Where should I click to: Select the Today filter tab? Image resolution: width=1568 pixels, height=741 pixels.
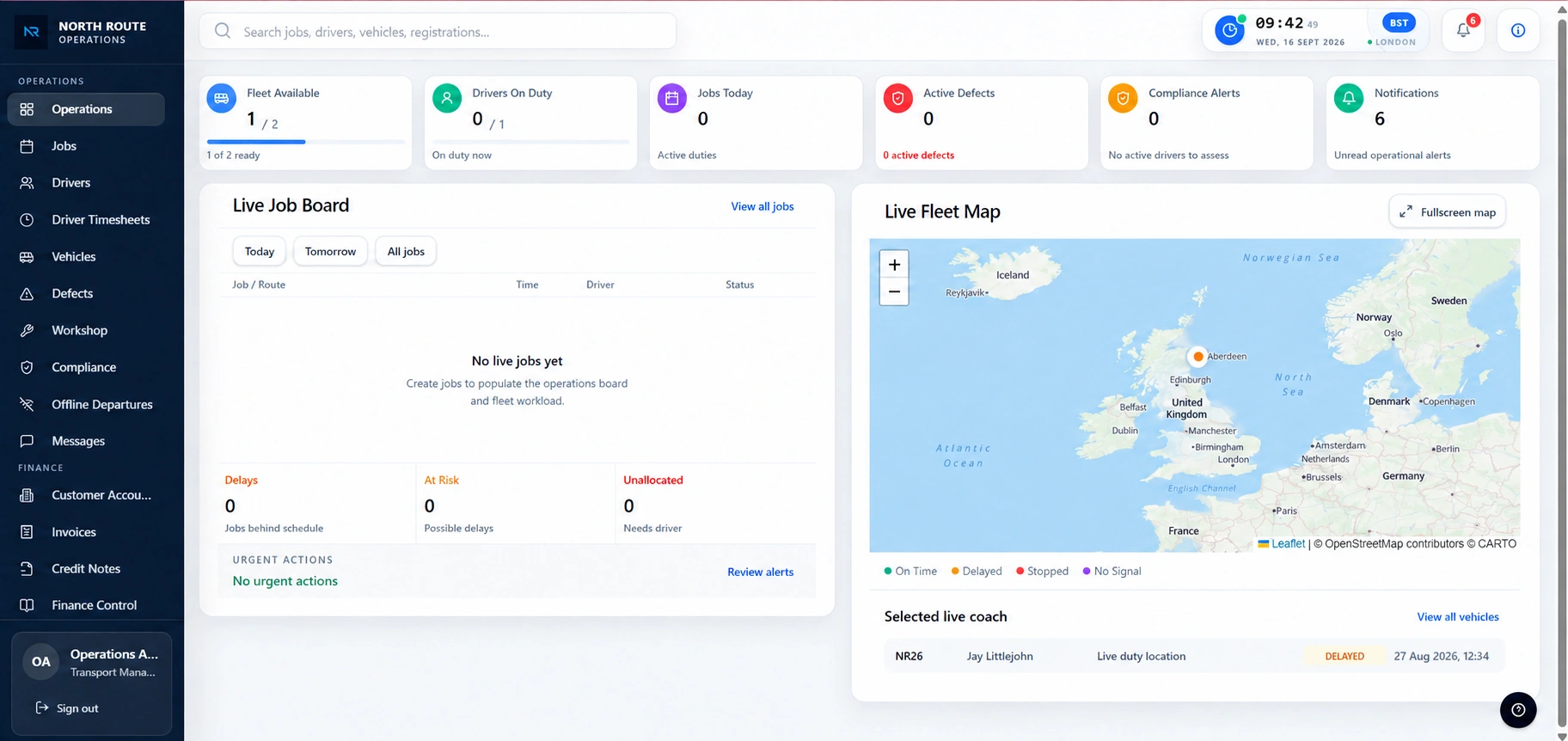pos(260,252)
